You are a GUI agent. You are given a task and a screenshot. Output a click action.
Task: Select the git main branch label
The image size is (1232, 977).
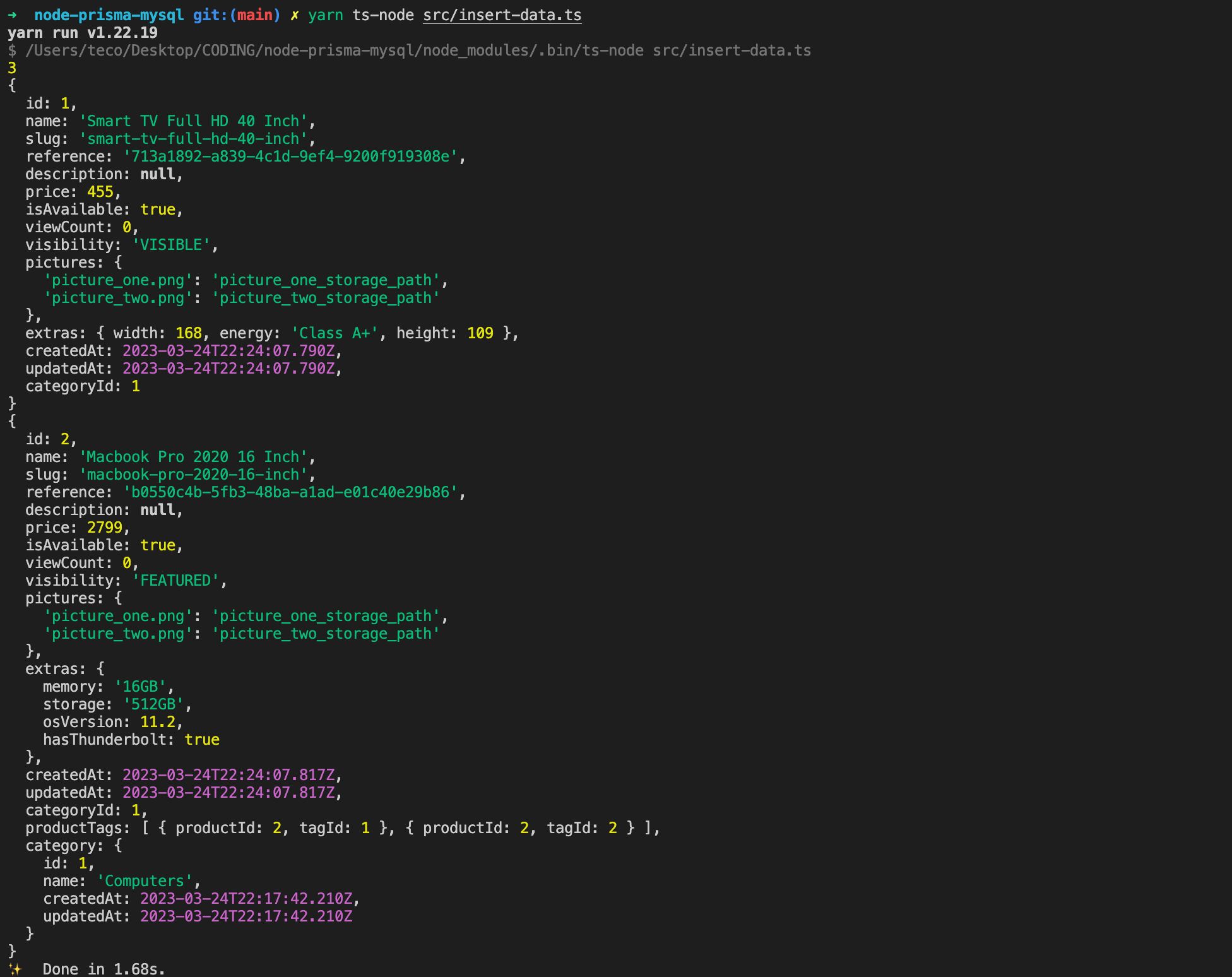256,15
